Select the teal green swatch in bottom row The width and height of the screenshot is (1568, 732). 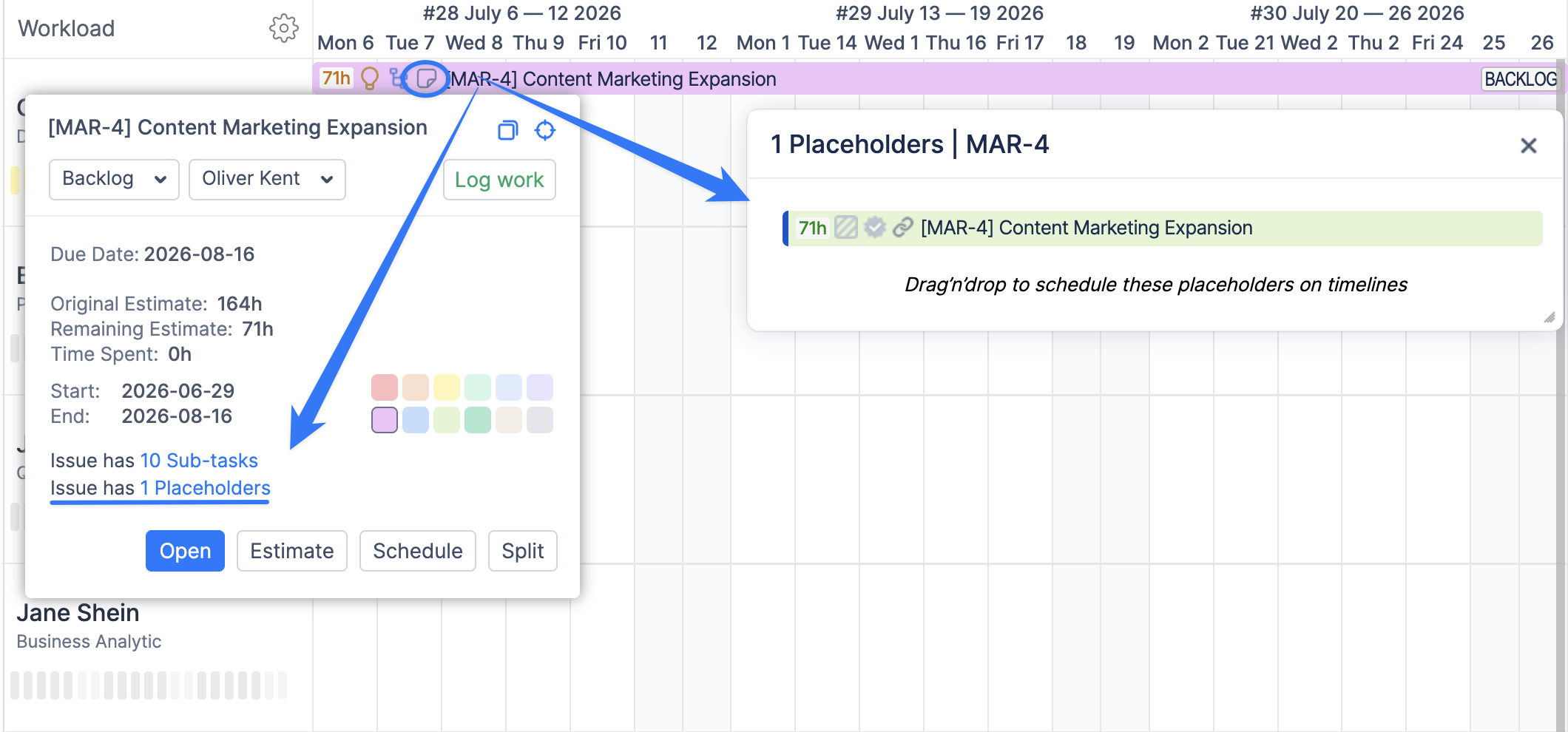click(478, 420)
